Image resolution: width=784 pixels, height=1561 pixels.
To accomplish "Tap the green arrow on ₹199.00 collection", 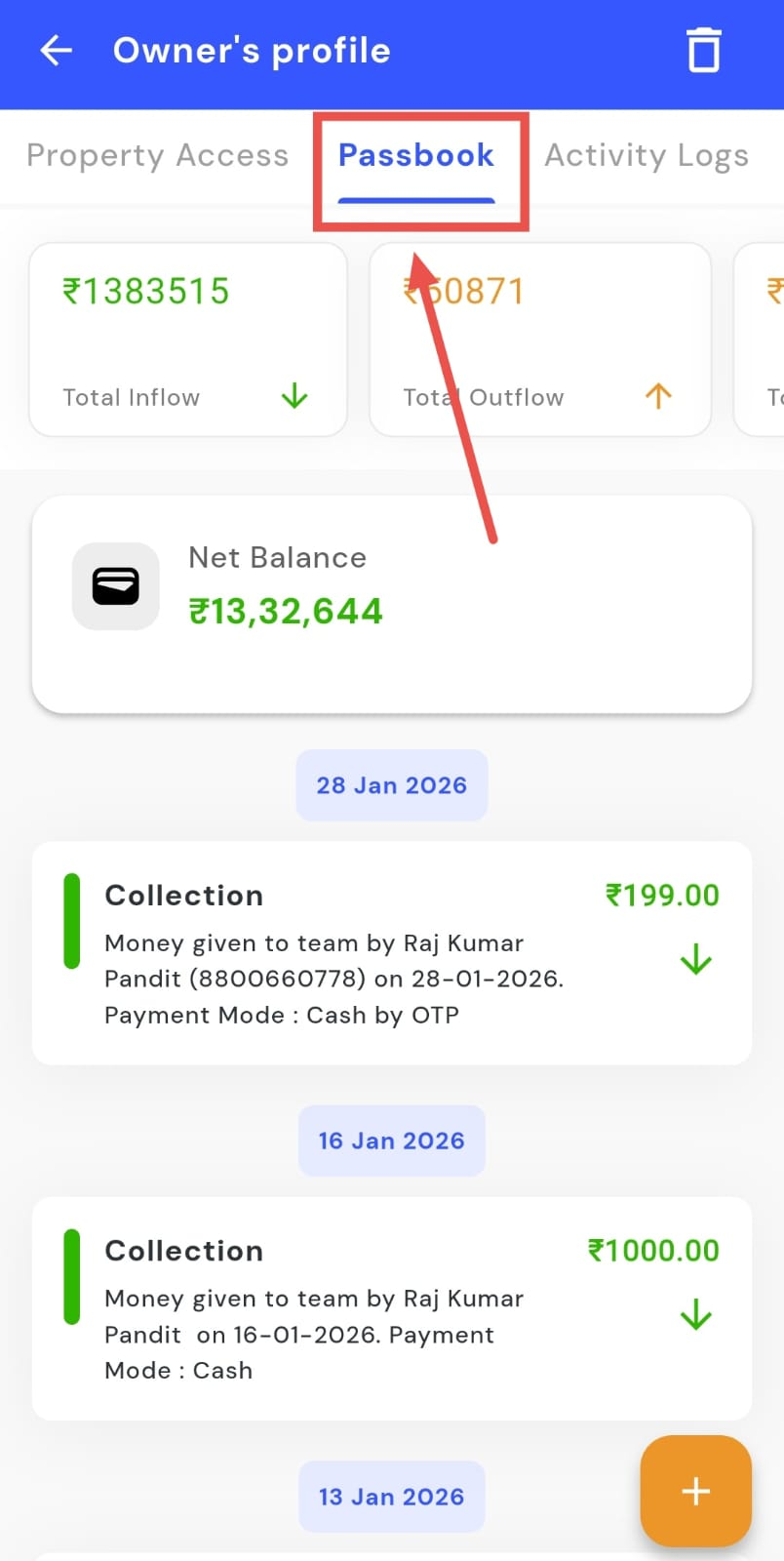I will (x=695, y=961).
